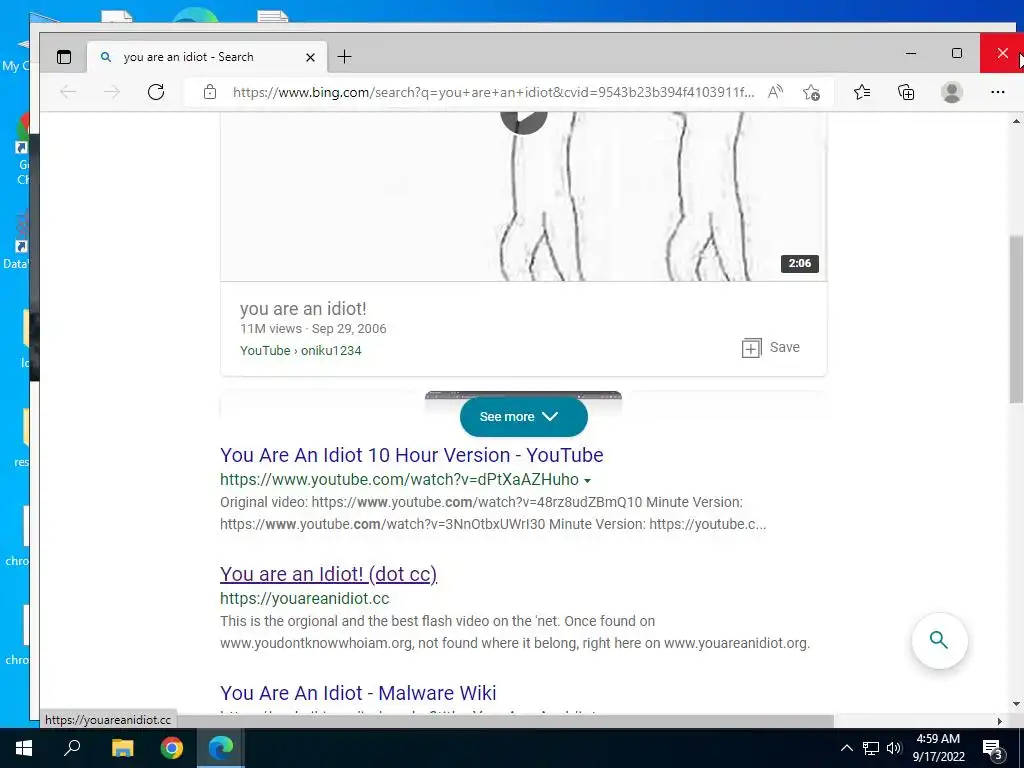Open the Favorites list icon
This screenshot has height=768, width=1024.
pyautogui.click(x=862, y=92)
